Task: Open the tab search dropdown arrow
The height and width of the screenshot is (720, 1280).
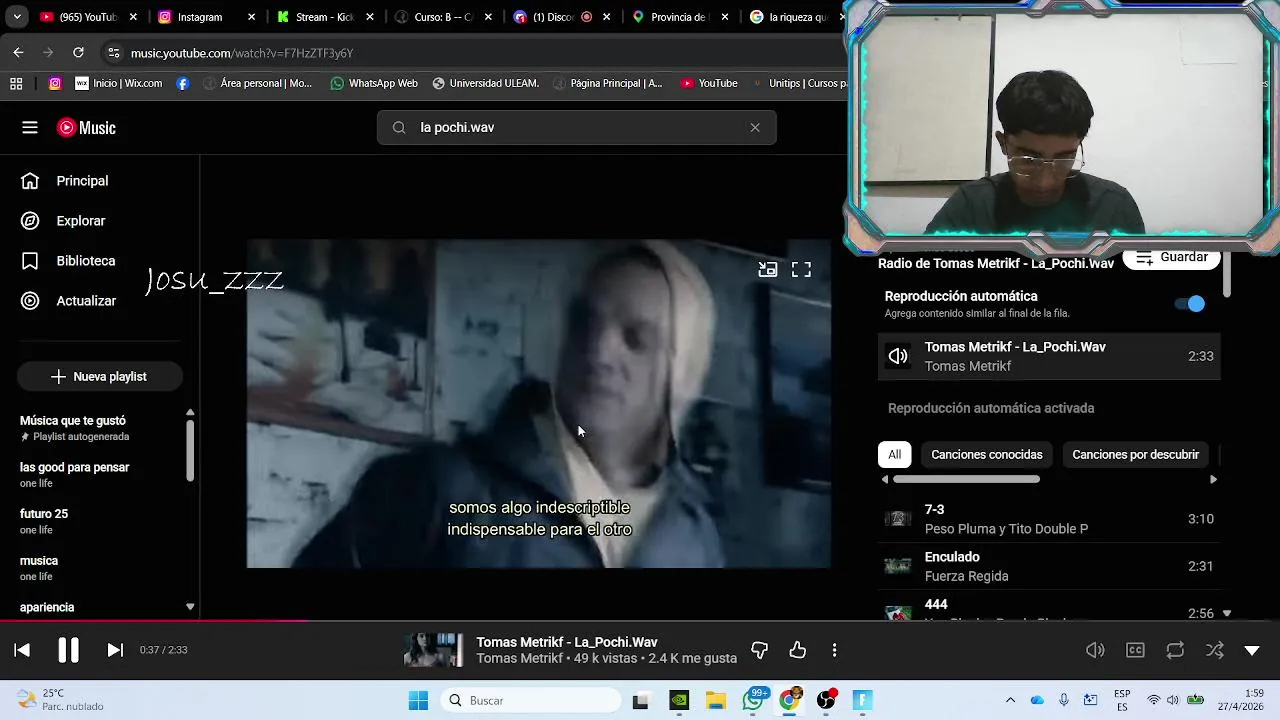Action: (17, 17)
